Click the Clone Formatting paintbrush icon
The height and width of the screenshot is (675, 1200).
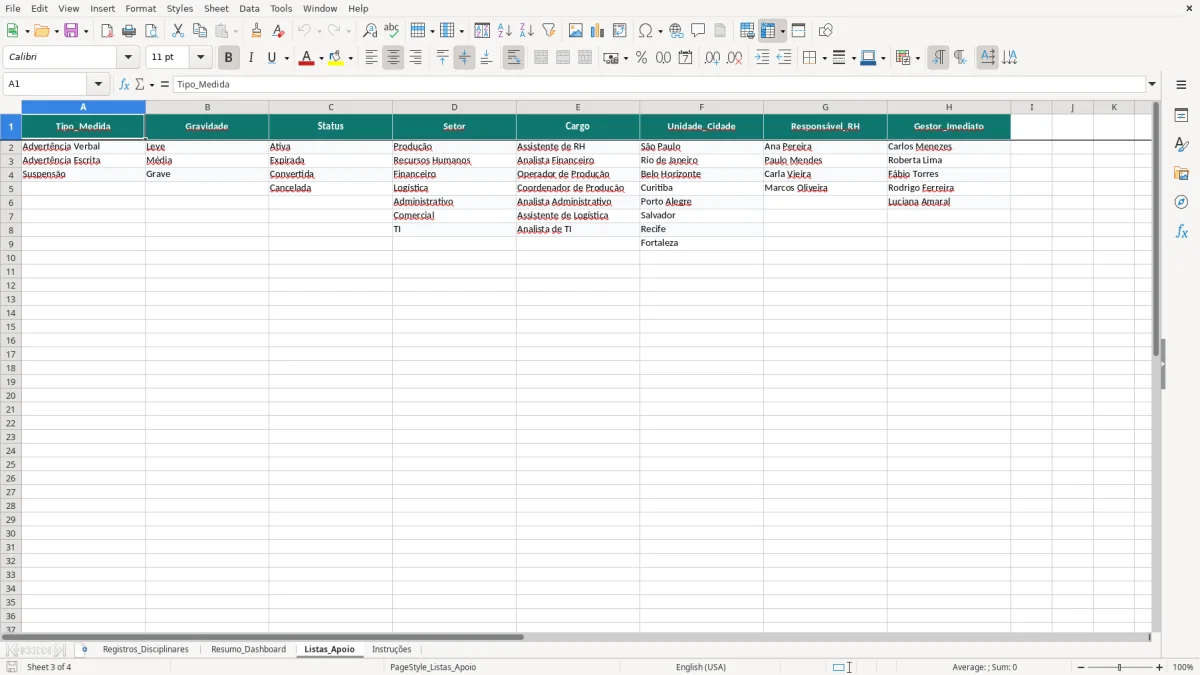(x=257, y=31)
